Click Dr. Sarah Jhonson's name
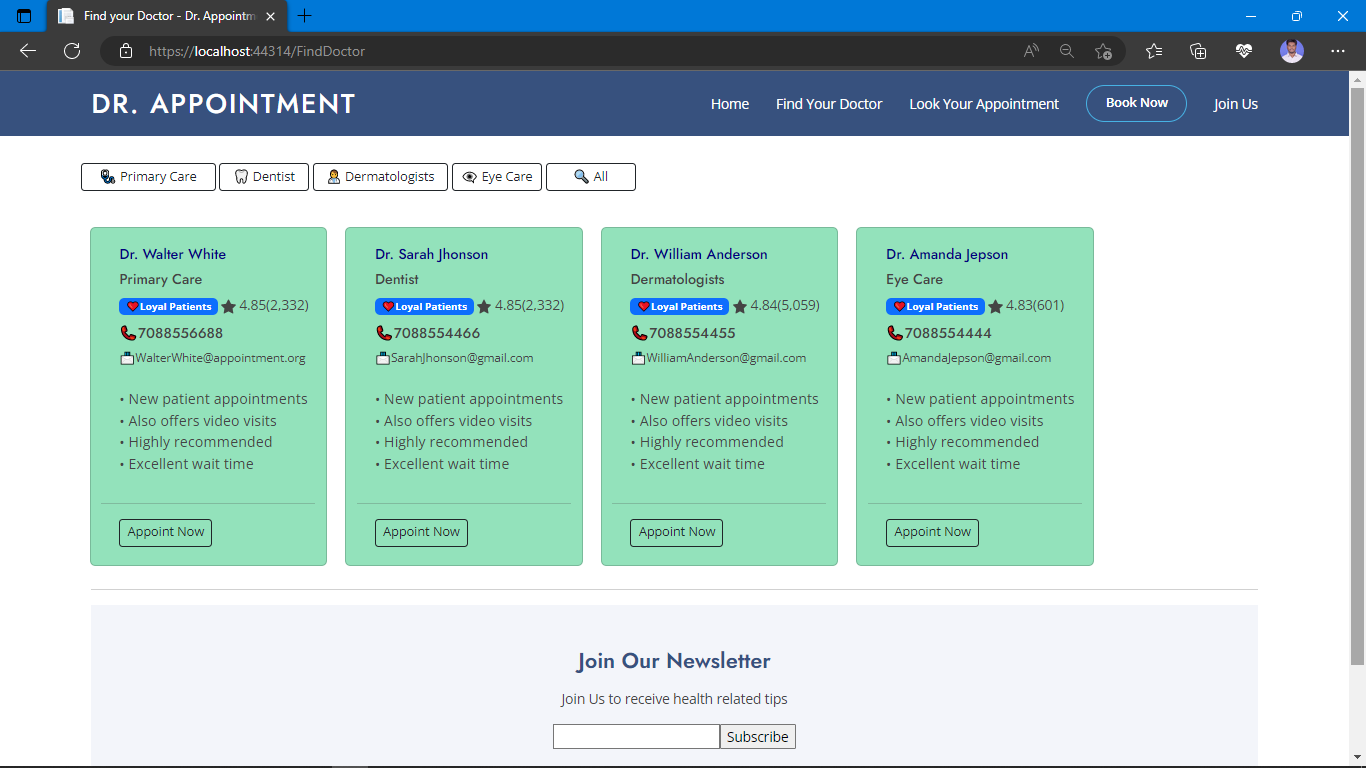This screenshot has width=1366, height=768. (x=432, y=254)
